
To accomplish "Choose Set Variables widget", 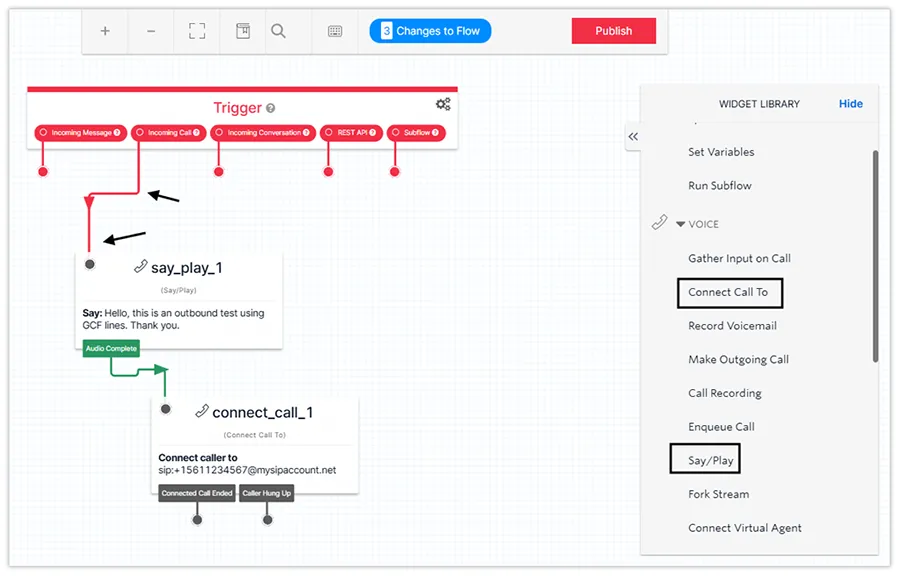I will pyautogui.click(x=721, y=152).
